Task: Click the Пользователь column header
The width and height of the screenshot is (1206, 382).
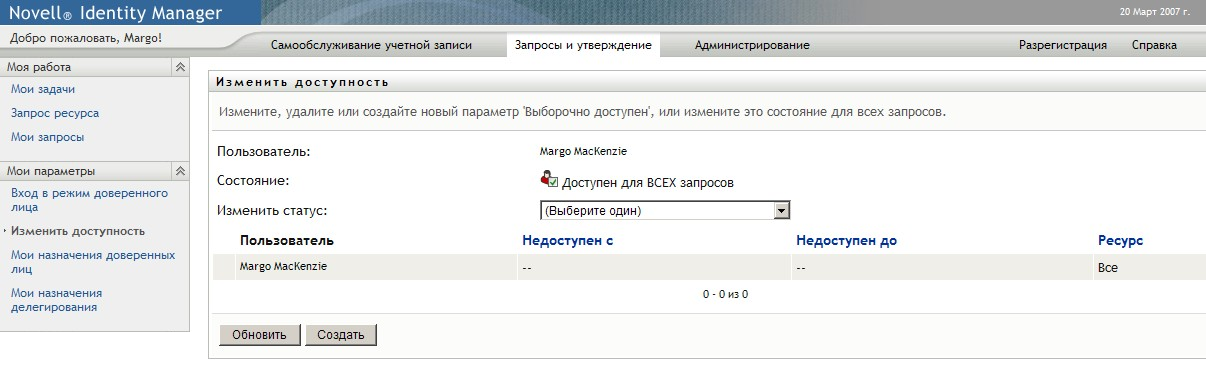Action: [x=287, y=241]
